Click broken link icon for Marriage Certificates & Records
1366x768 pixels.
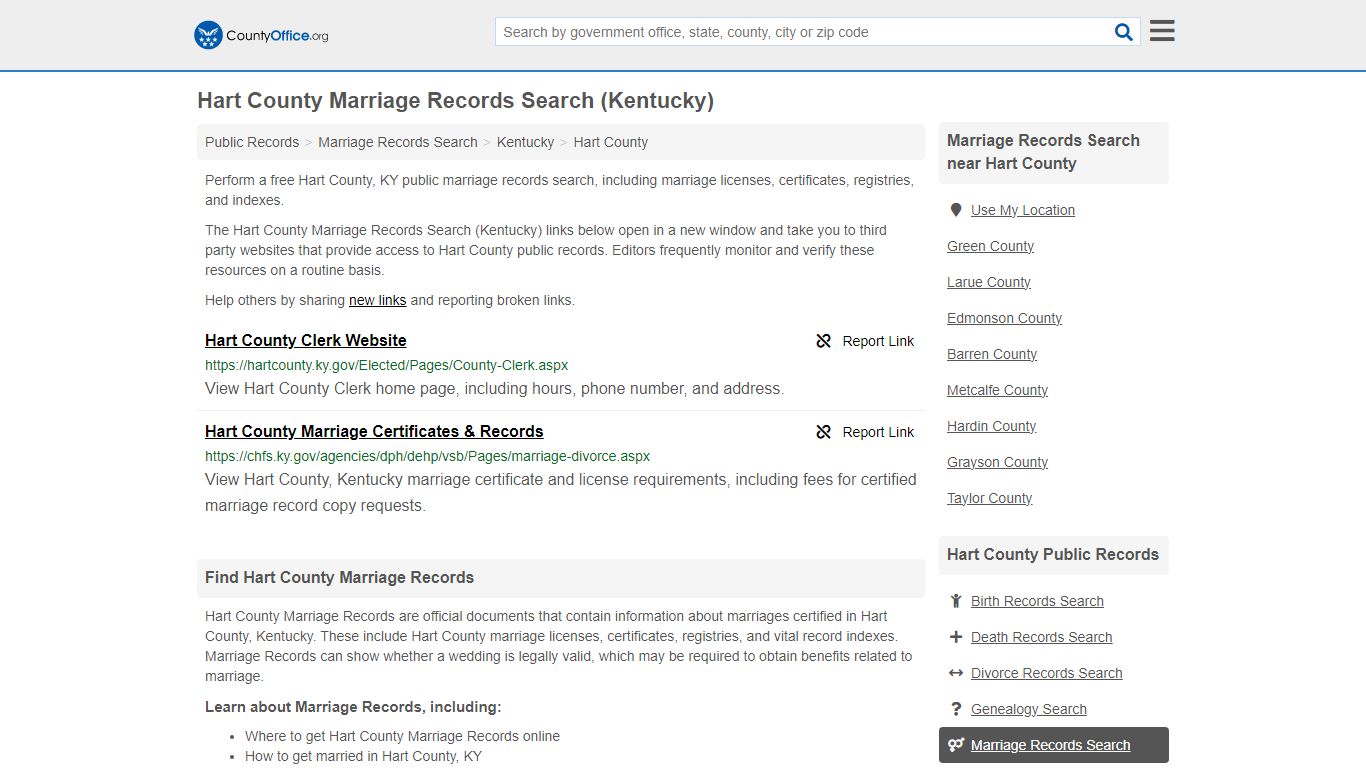point(823,432)
